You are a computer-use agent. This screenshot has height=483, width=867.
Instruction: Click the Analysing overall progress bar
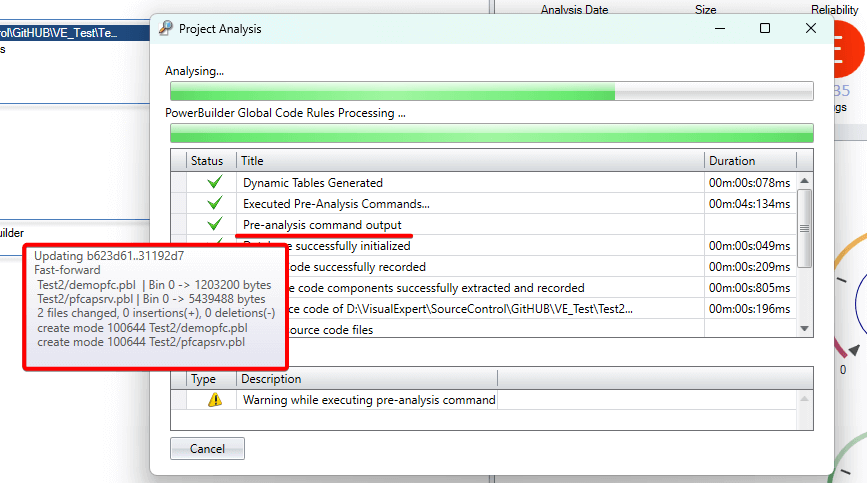(492, 91)
